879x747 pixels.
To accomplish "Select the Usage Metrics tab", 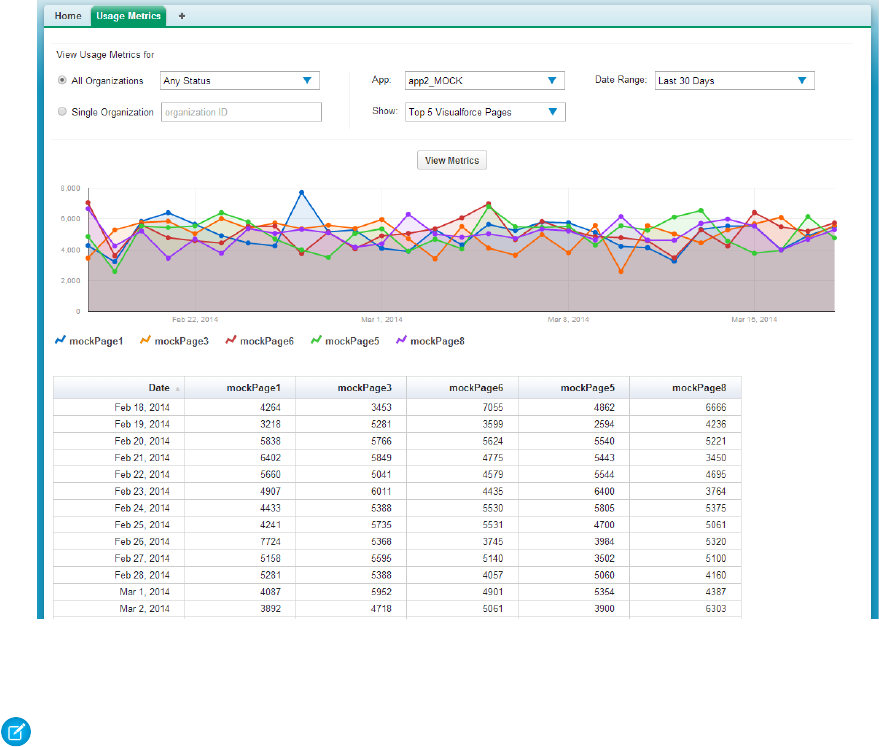I will [x=129, y=16].
